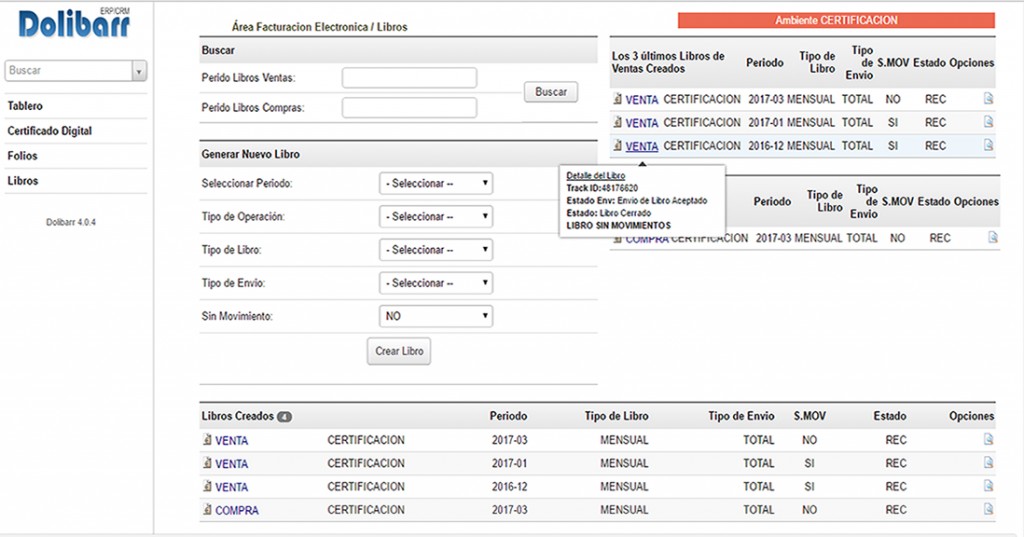Expand the Seleccionar Periodo dropdown

click(x=436, y=184)
